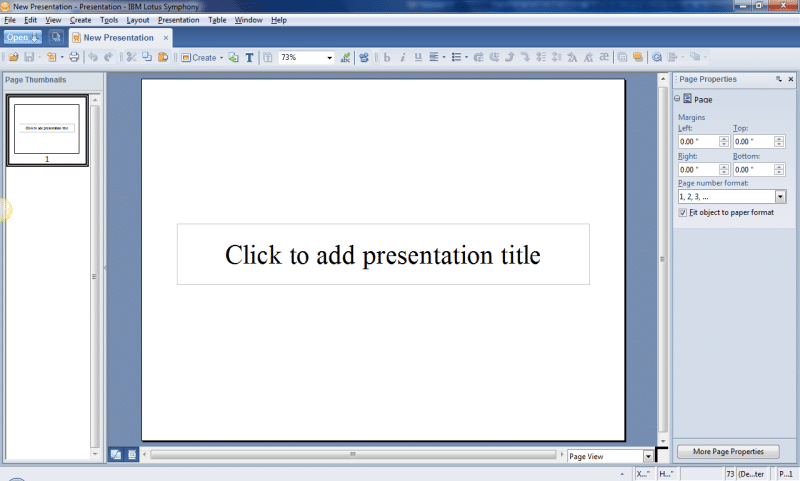This screenshot has width=800, height=481.
Task: Open the Presentation menu
Action: pyautogui.click(x=178, y=20)
